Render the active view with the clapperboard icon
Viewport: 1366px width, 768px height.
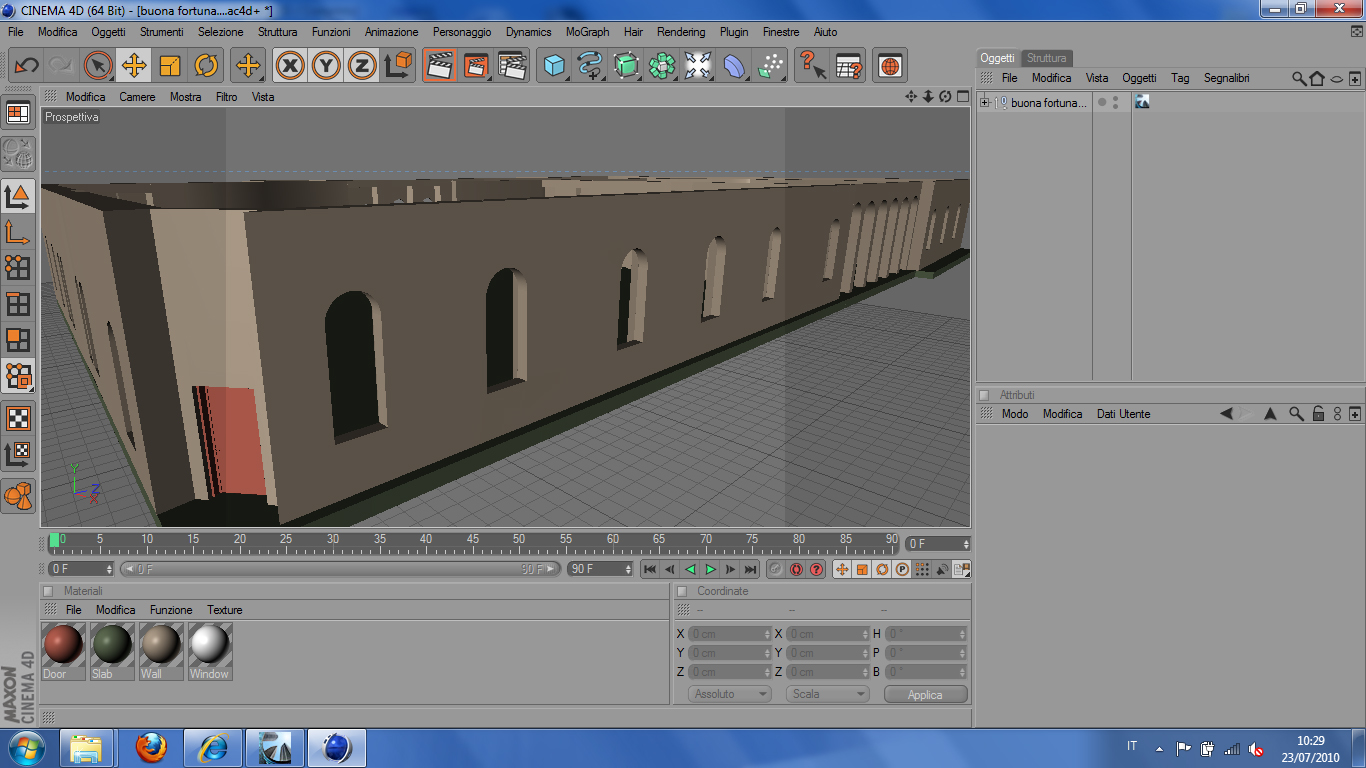tap(440, 66)
